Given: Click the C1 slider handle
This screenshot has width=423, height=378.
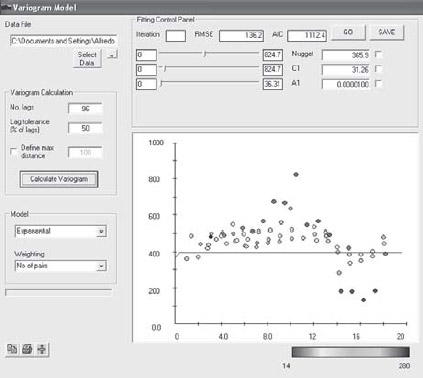Looking at the screenshot, I should pyautogui.click(x=165, y=68).
